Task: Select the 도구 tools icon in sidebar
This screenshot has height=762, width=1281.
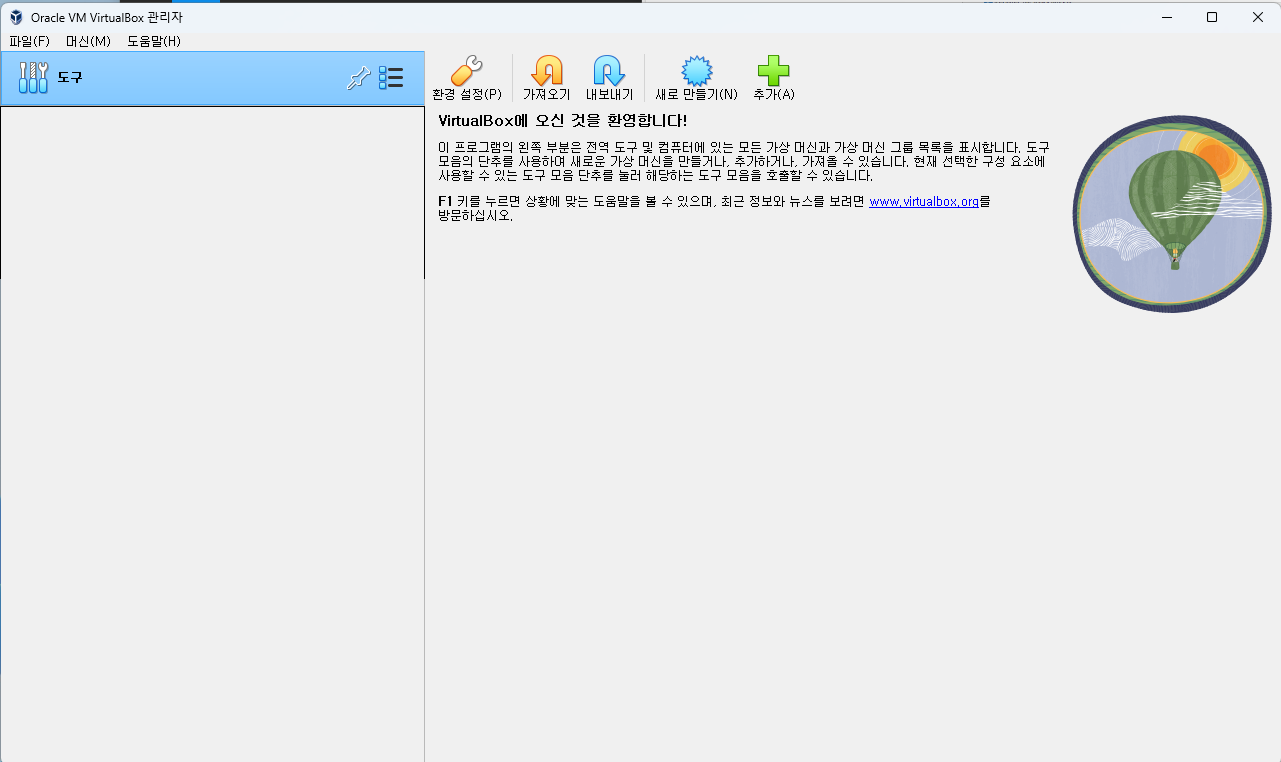Action: (x=33, y=77)
